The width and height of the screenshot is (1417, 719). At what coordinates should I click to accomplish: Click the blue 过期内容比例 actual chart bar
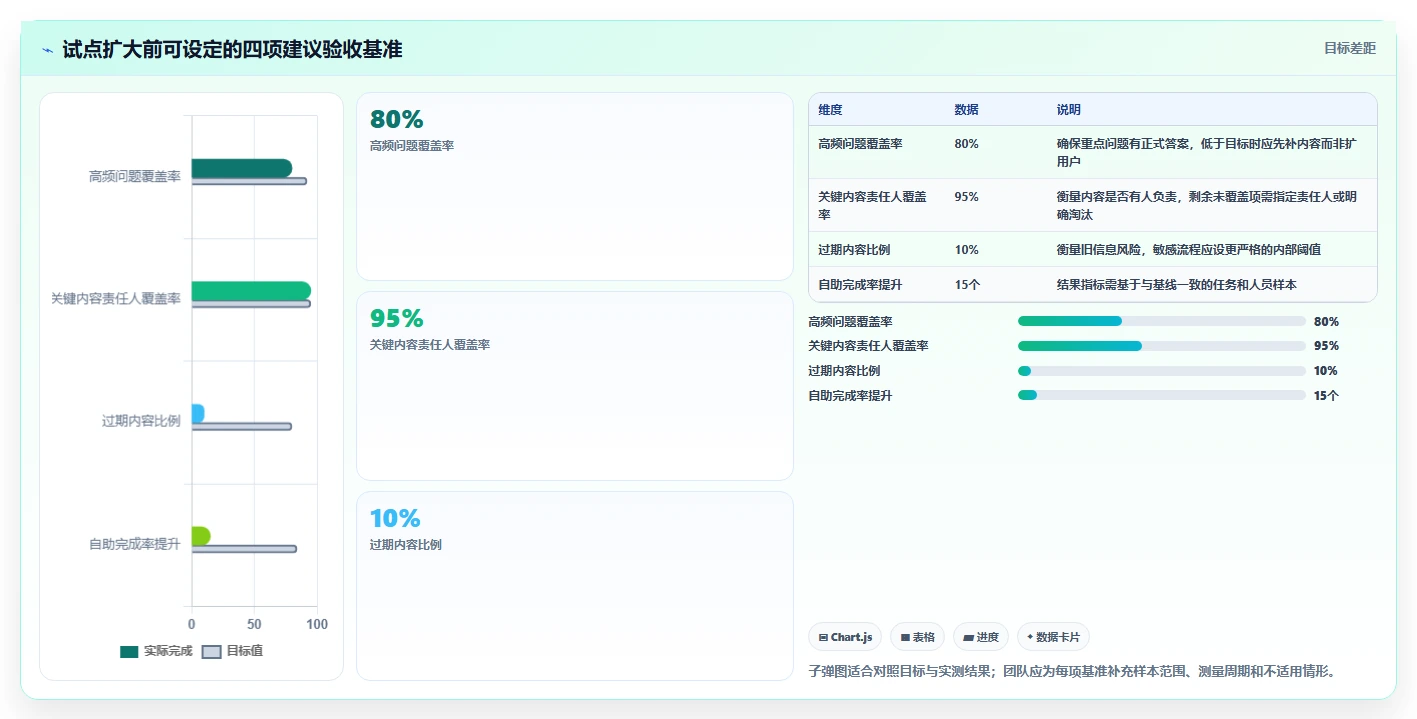[x=198, y=413]
